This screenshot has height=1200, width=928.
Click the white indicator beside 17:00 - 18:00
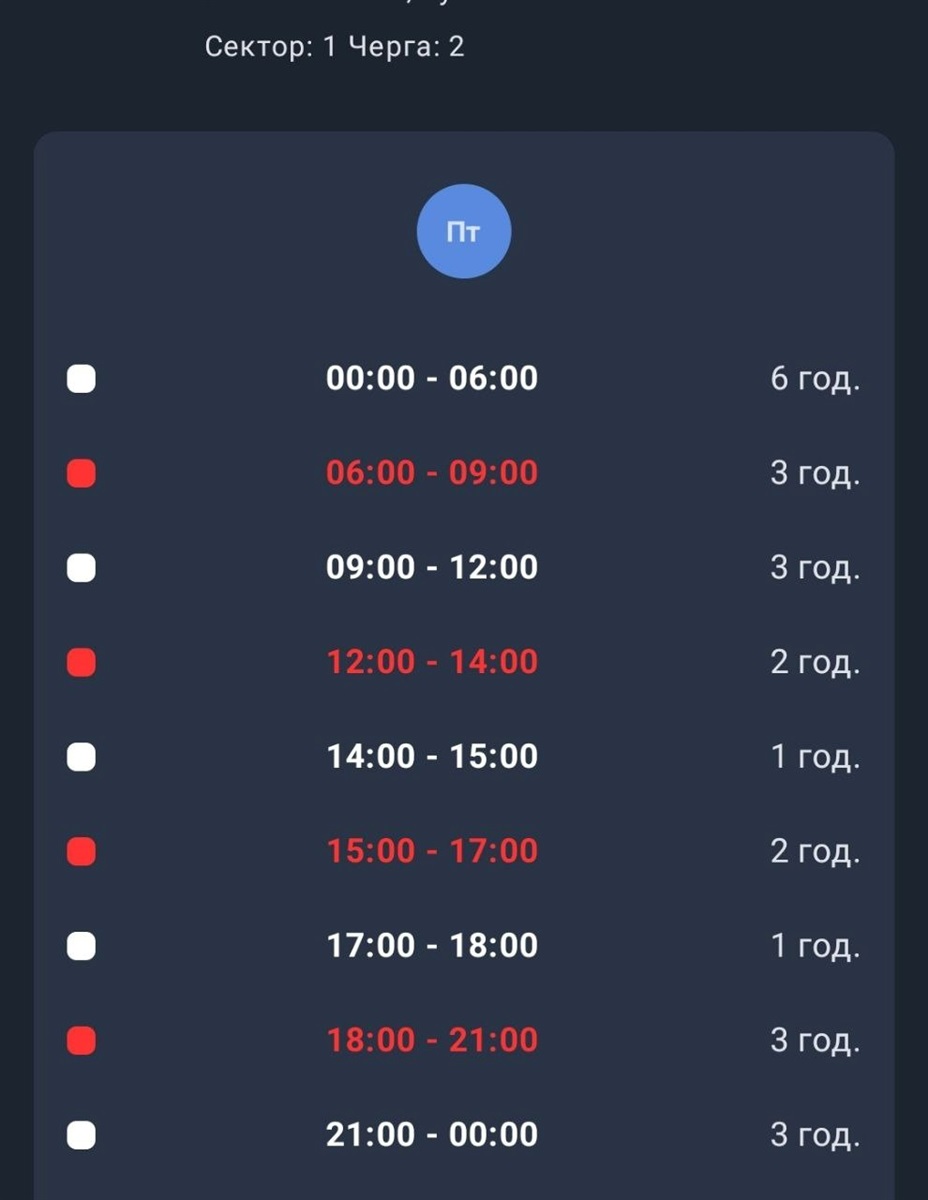pos(81,946)
